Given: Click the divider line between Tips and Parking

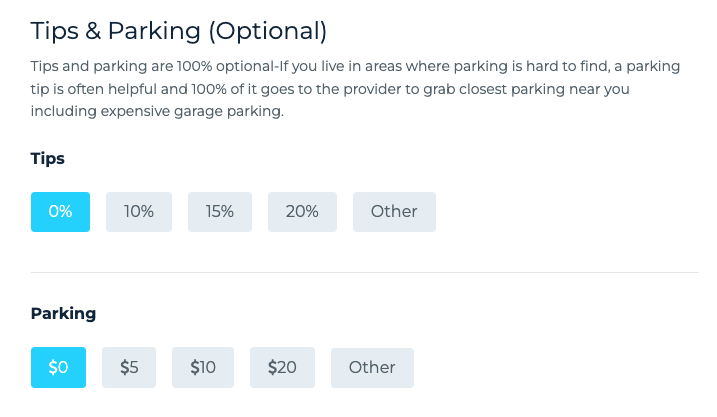Looking at the screenshot, I should click(364, 272).
